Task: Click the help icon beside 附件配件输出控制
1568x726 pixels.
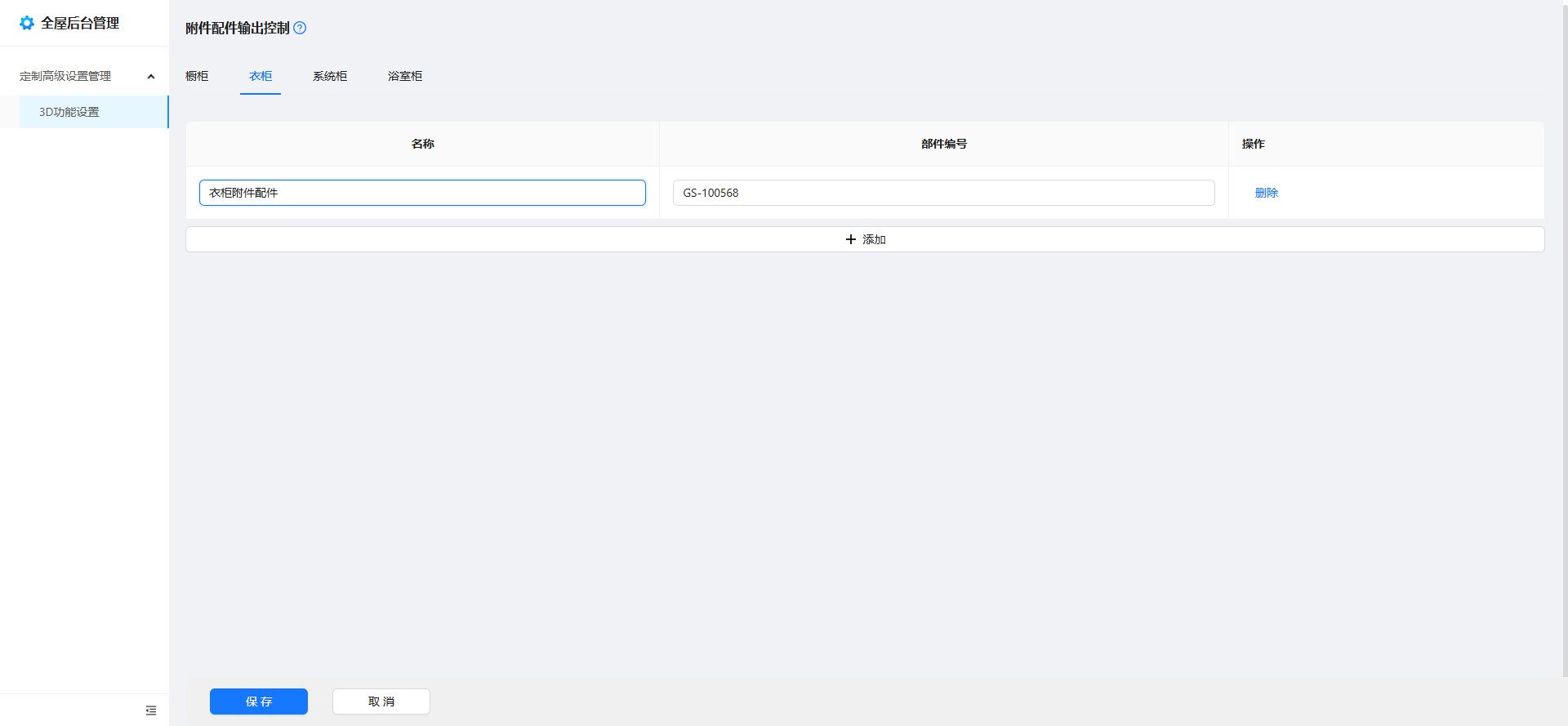Action: coord(300,28)
